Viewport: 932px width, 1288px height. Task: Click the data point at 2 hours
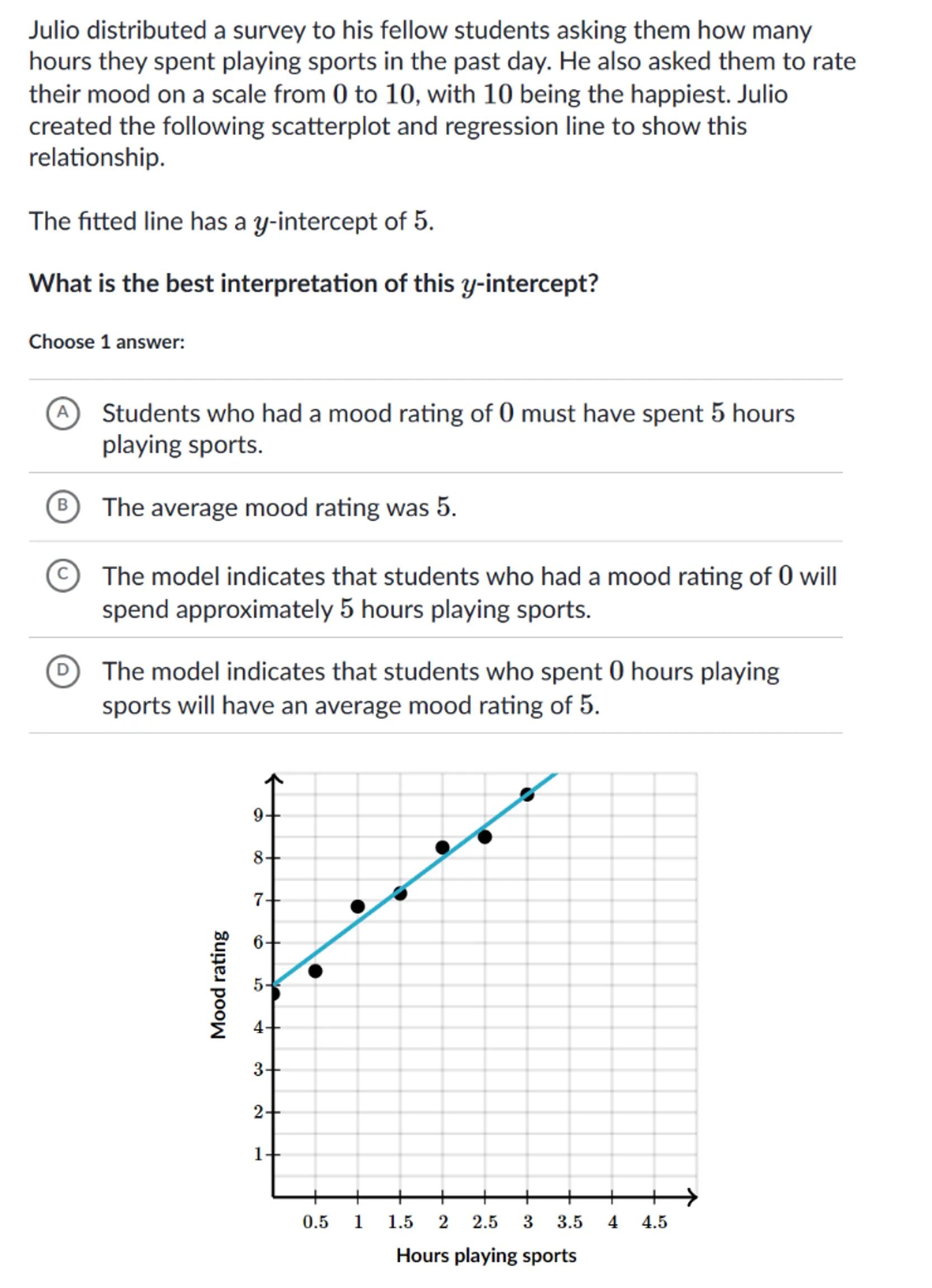pyautogui.click(x=443, y=848)
